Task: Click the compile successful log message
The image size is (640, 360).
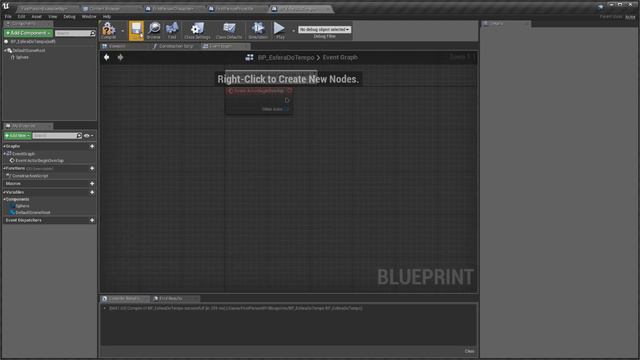Action: (x=236, y=309)
